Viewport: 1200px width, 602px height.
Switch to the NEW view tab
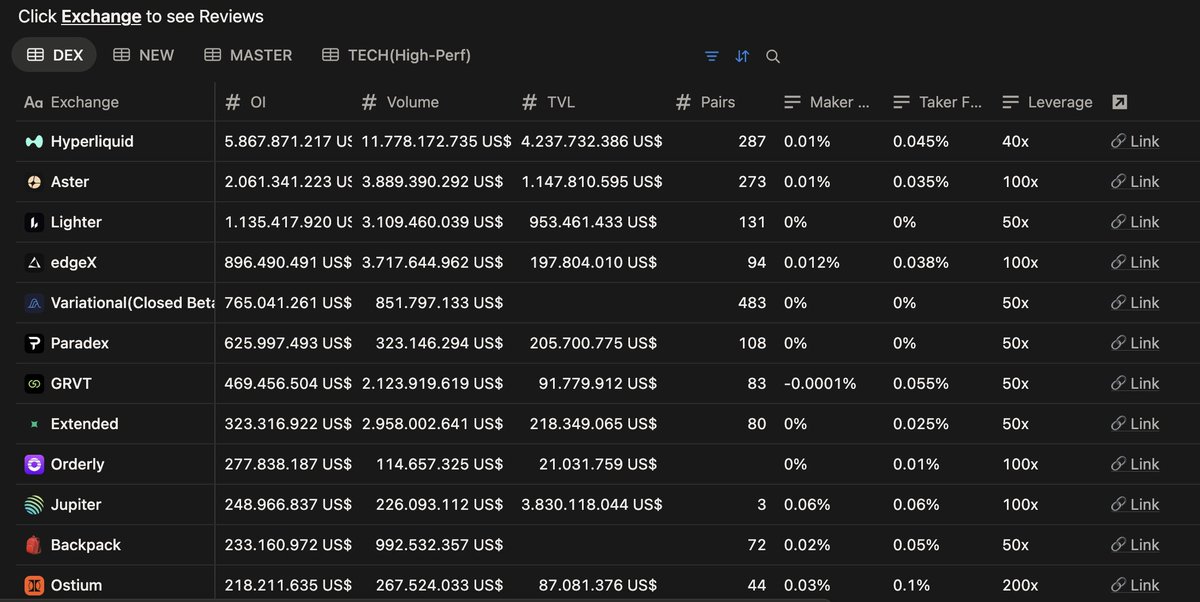tap(143, 55)
